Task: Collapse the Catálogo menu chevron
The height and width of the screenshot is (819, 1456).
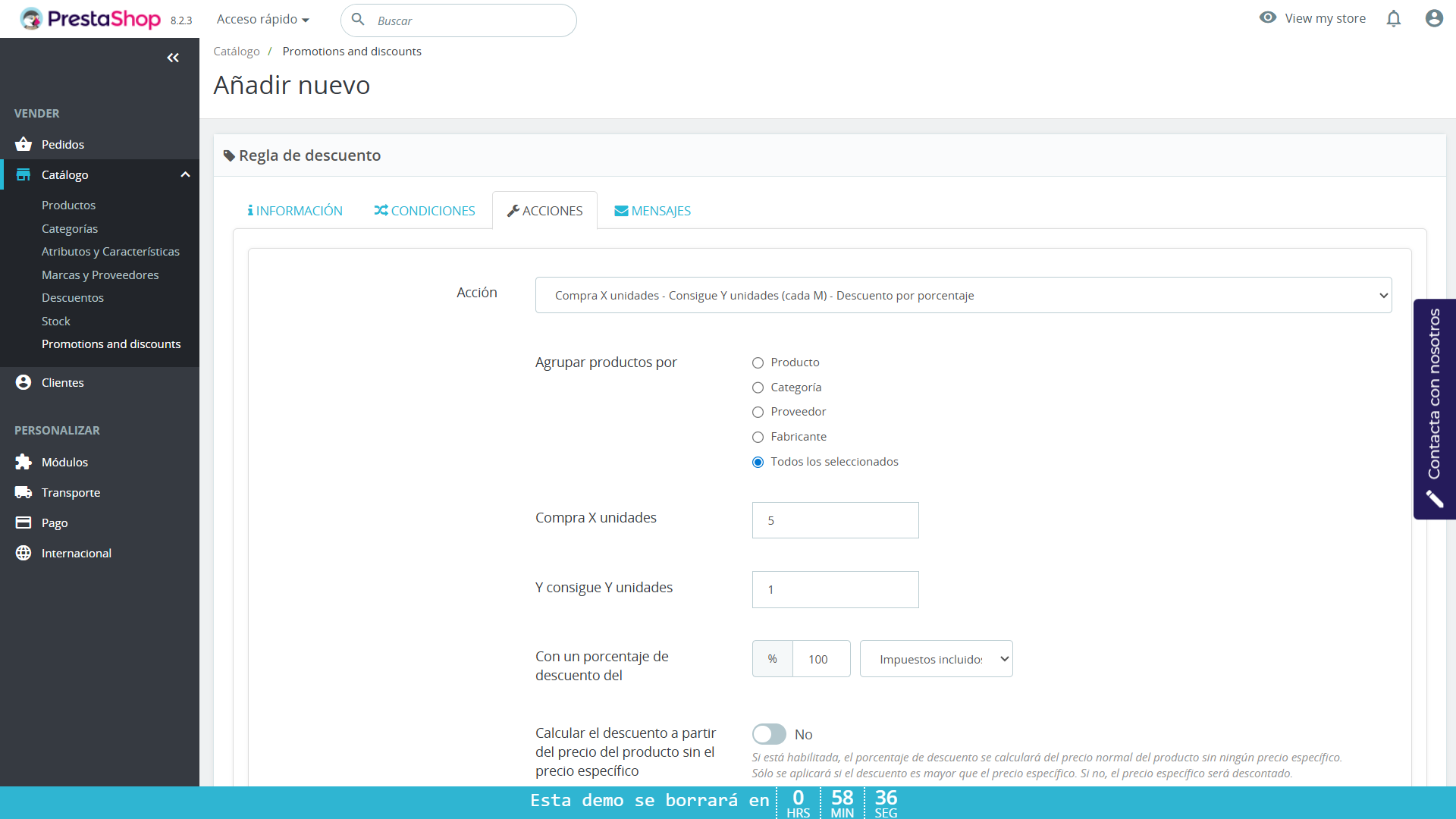Action: [x=185, y=174]
